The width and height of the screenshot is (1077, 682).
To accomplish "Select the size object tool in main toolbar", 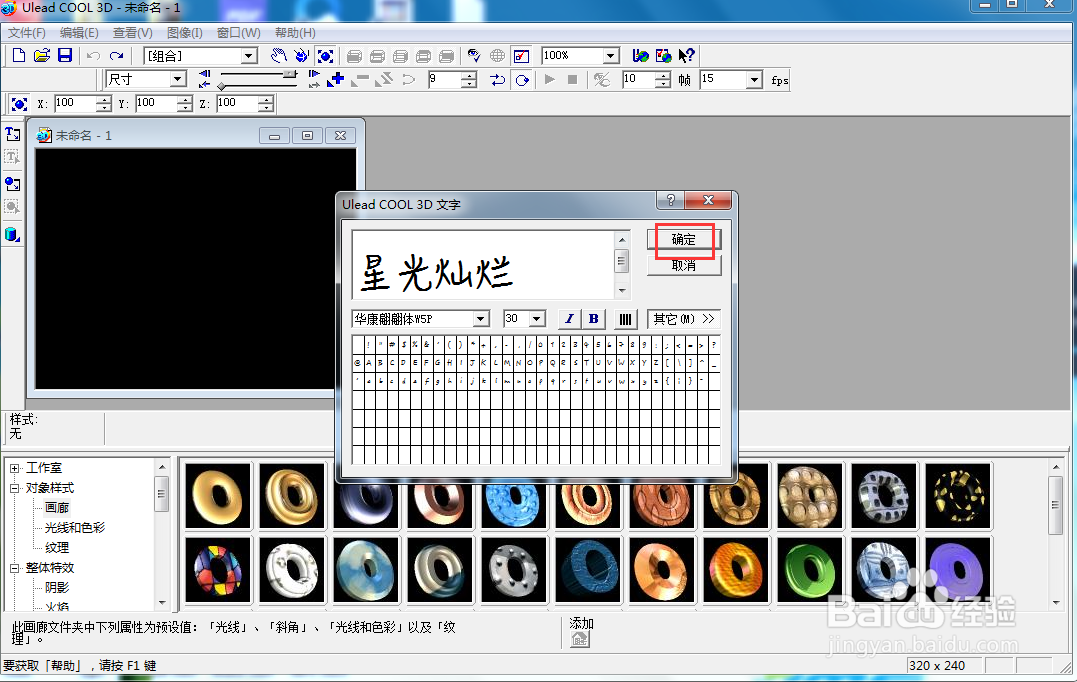I will [x=325, y=56].
